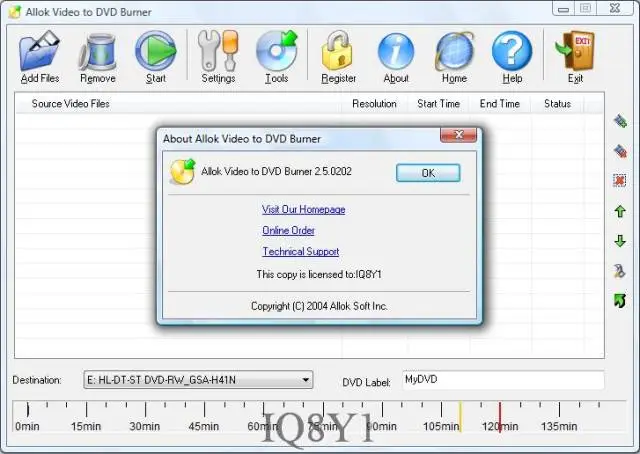
Task: Click the Resolution column header
Action: click(x=374, y=104)
